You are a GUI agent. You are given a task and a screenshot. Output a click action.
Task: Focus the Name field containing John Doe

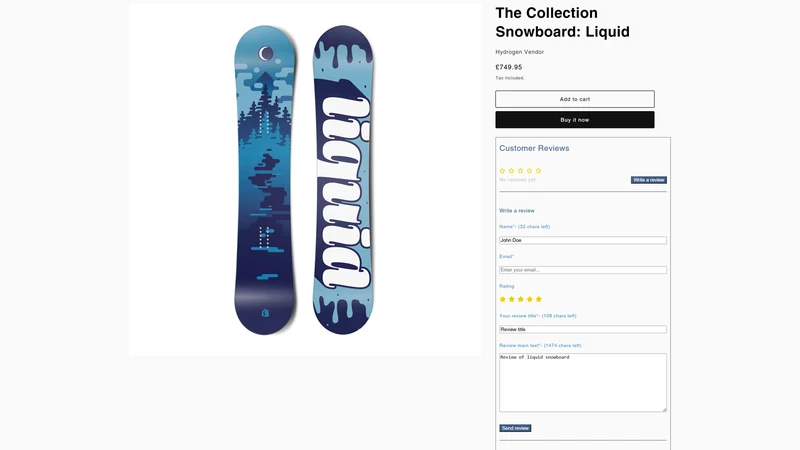pos(583,240)
